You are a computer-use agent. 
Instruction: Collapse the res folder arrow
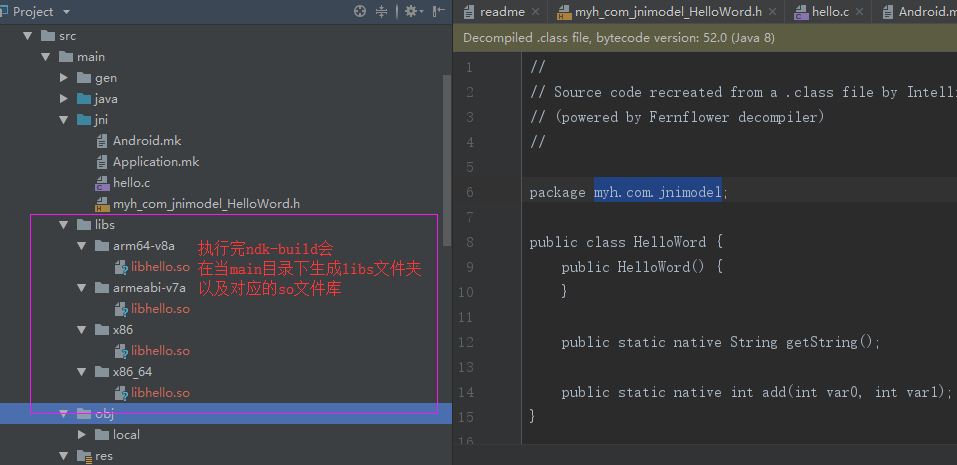click(63, 455)
